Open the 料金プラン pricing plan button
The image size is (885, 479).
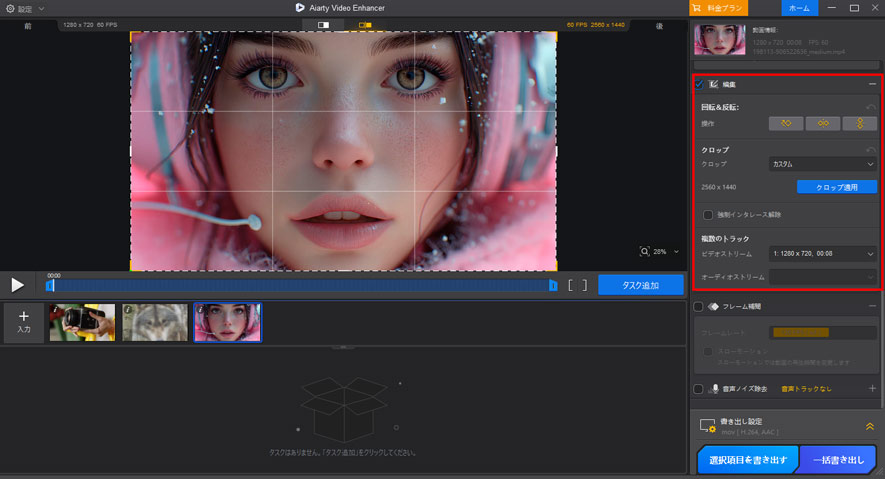click(x=718, y=8)
